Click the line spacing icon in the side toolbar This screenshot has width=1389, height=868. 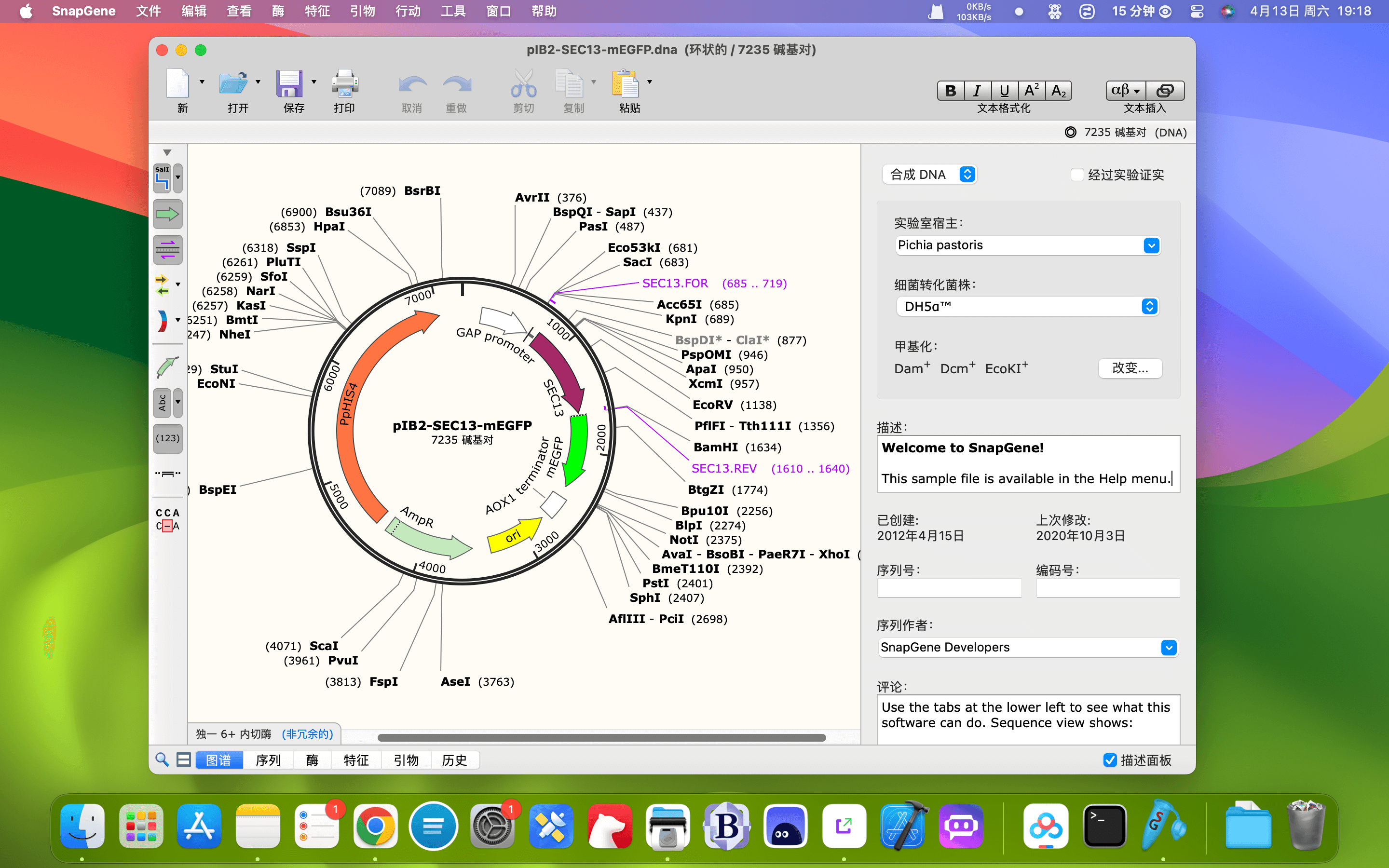[168, 474]
